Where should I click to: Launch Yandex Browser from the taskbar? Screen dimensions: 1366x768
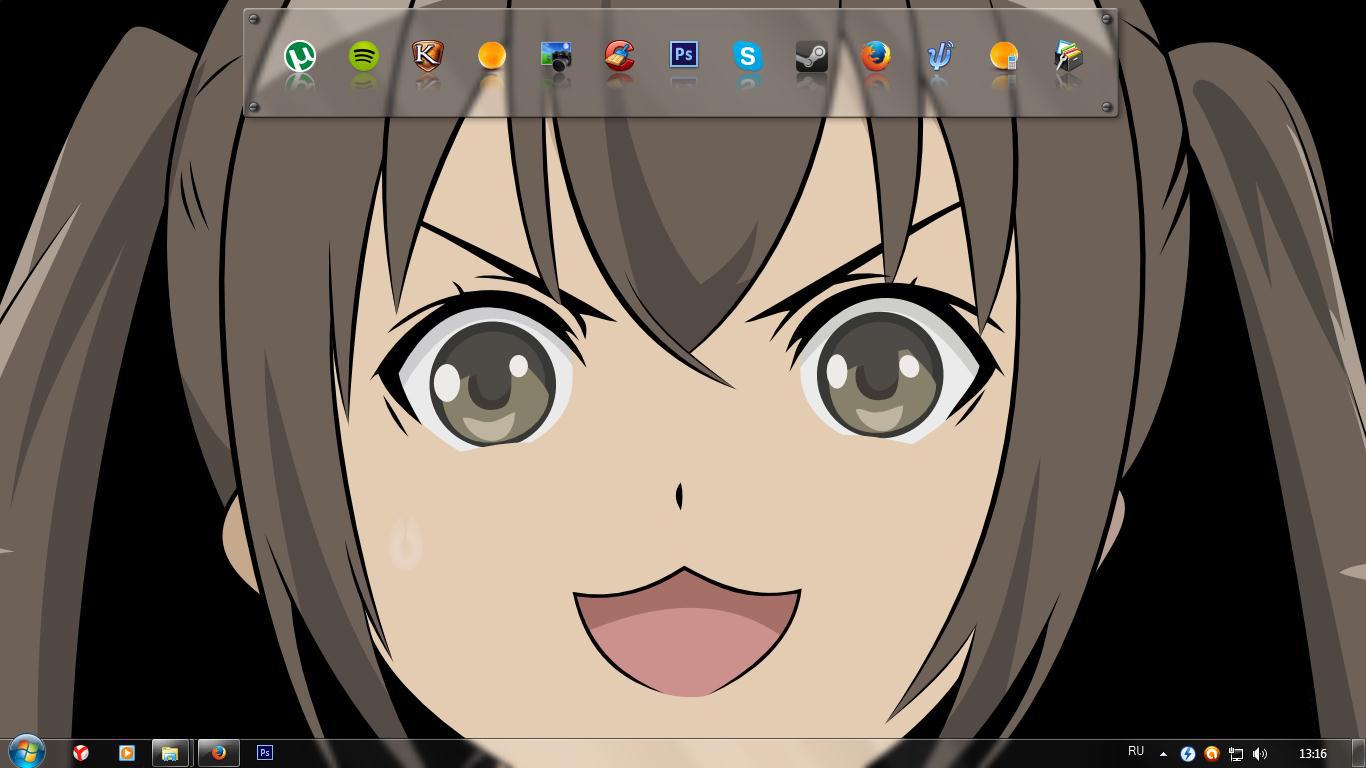click(x=81, y=753)
